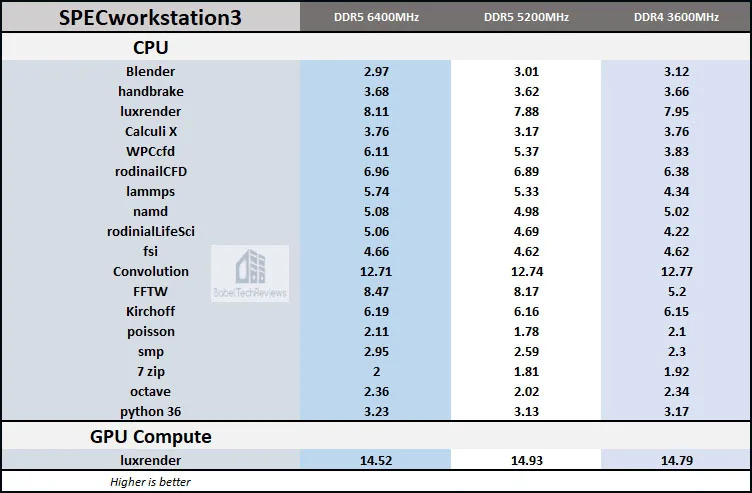This screenshot has width=752, height=493.
Task: Click fsi value 4.66
Action: pos(376,251)
